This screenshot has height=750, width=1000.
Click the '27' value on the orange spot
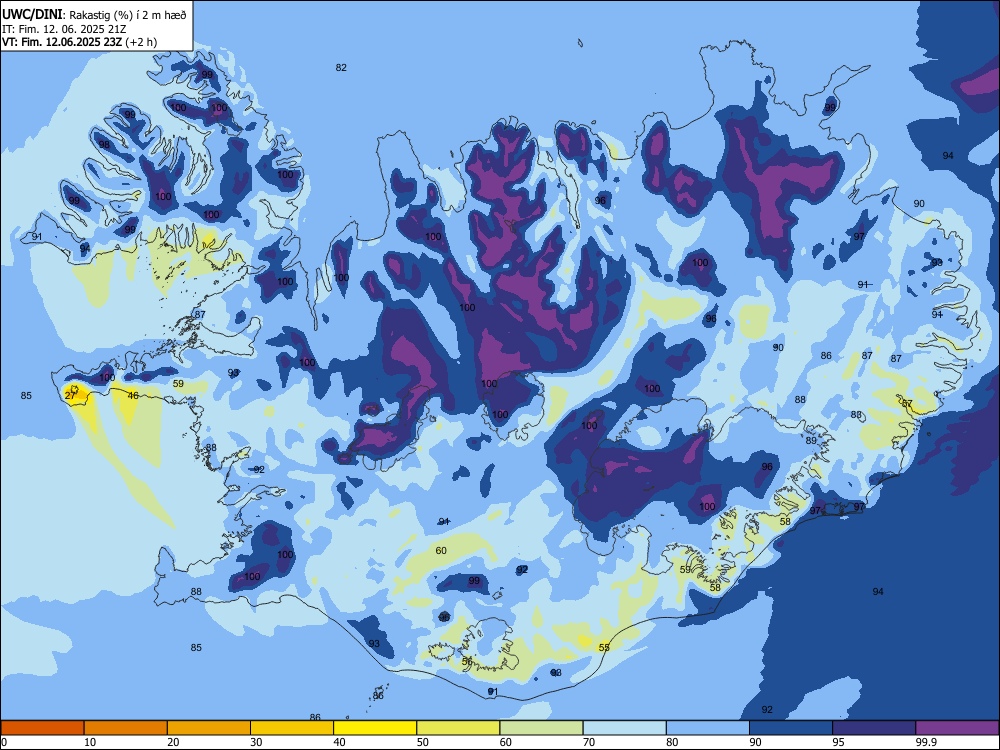point(70,395)
